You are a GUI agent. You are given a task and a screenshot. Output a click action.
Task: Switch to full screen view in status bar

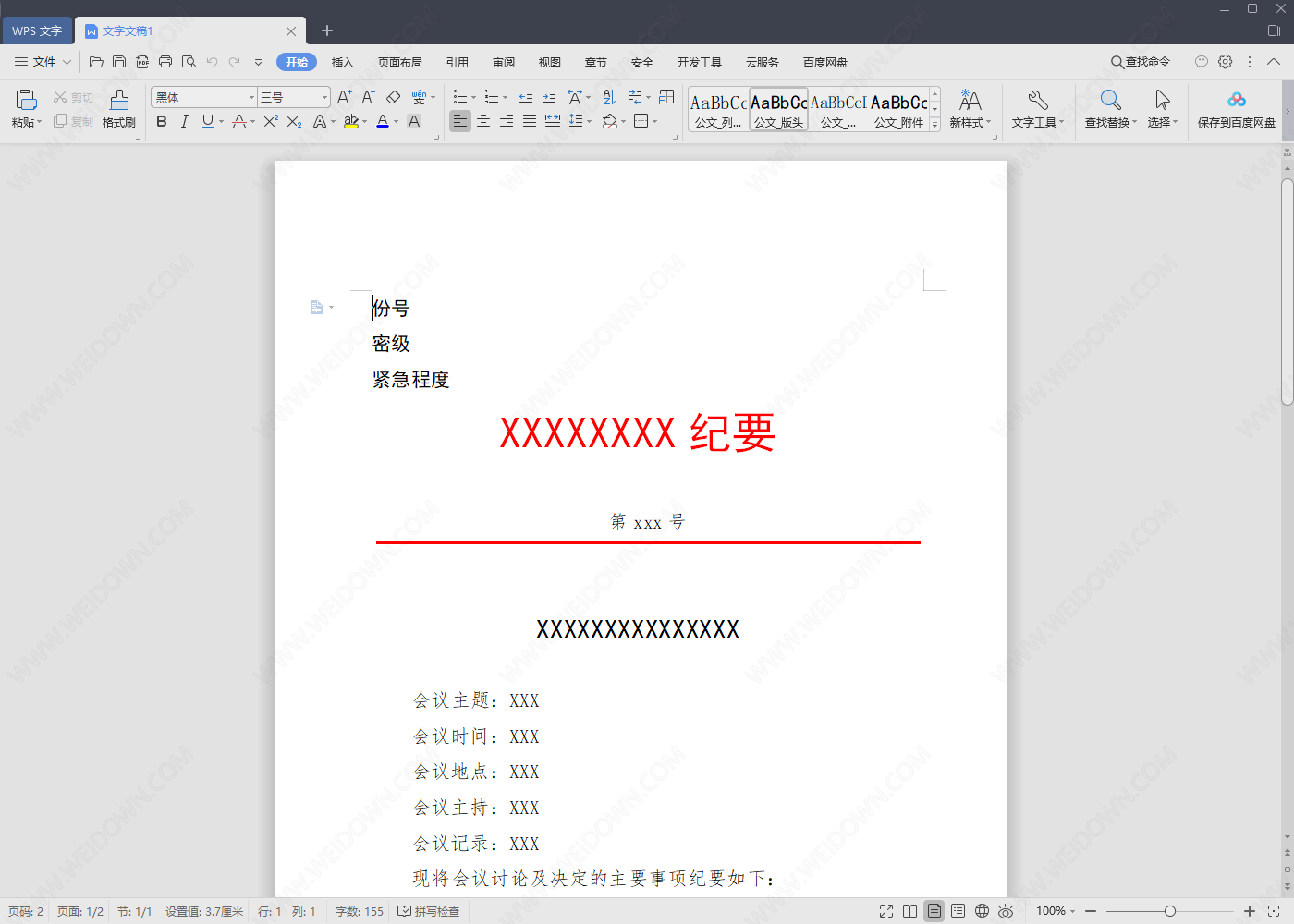pos(886,911)
